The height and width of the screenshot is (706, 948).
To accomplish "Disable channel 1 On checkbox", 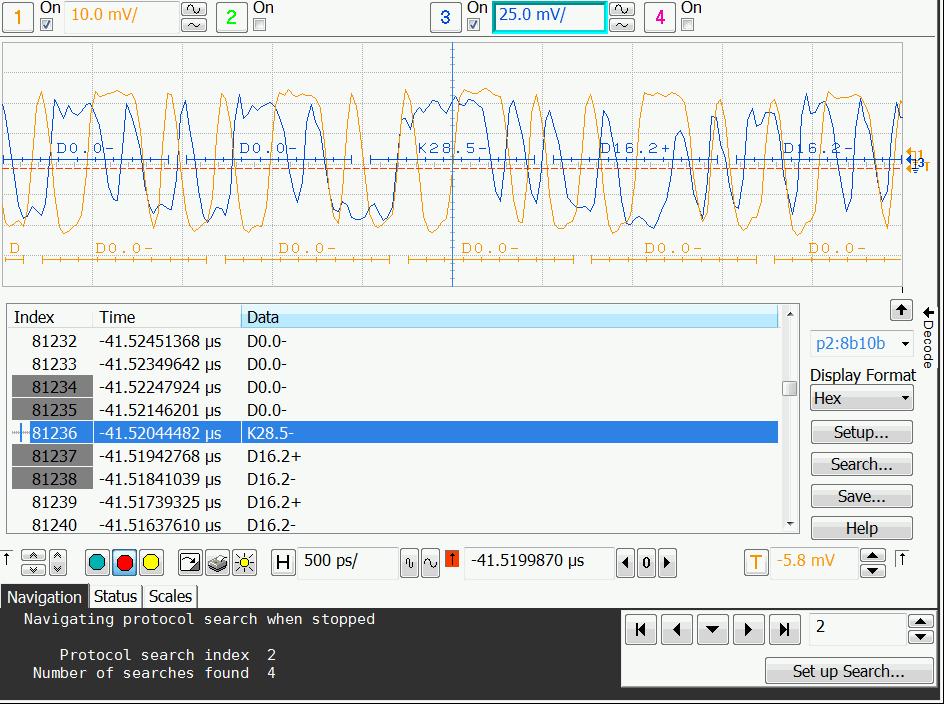I will click(x=47, y=25).
